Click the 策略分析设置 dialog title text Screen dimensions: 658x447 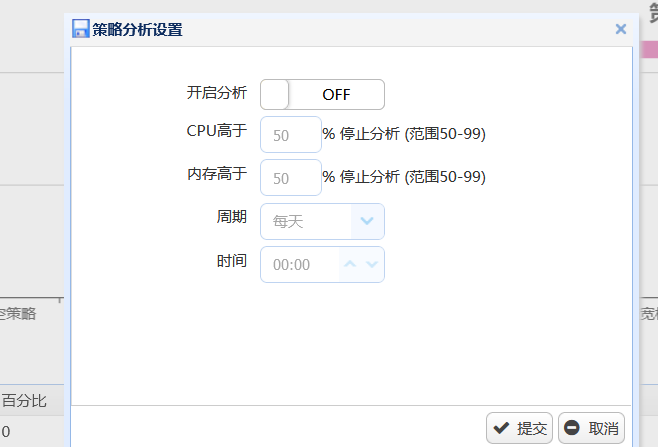pyautogui.click(x=137, y=29)
